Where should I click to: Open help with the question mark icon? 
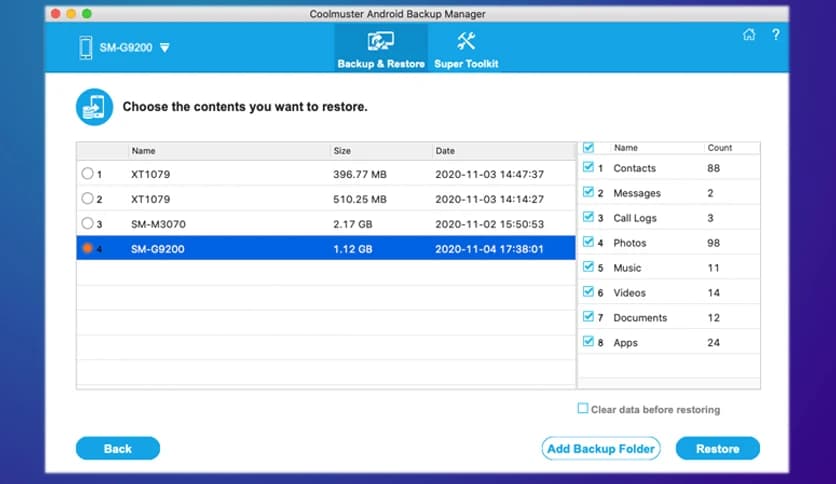click(x=776, y=35)
